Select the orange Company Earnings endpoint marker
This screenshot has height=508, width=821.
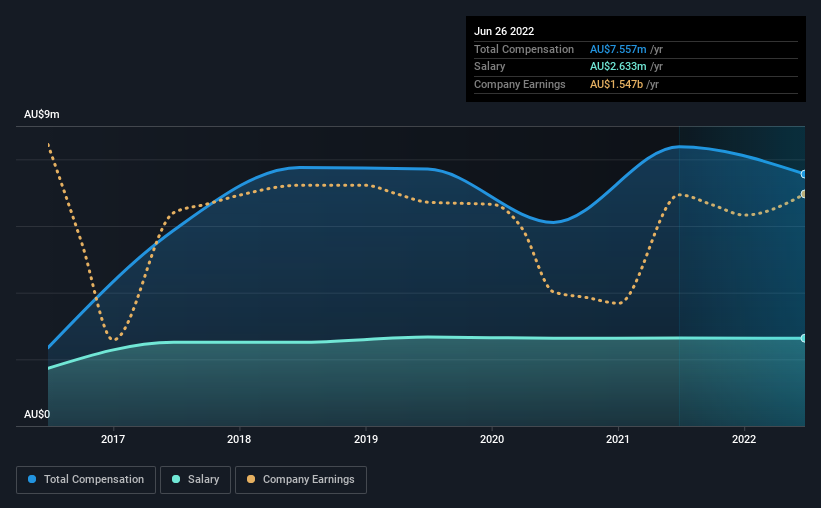(804, 194)
